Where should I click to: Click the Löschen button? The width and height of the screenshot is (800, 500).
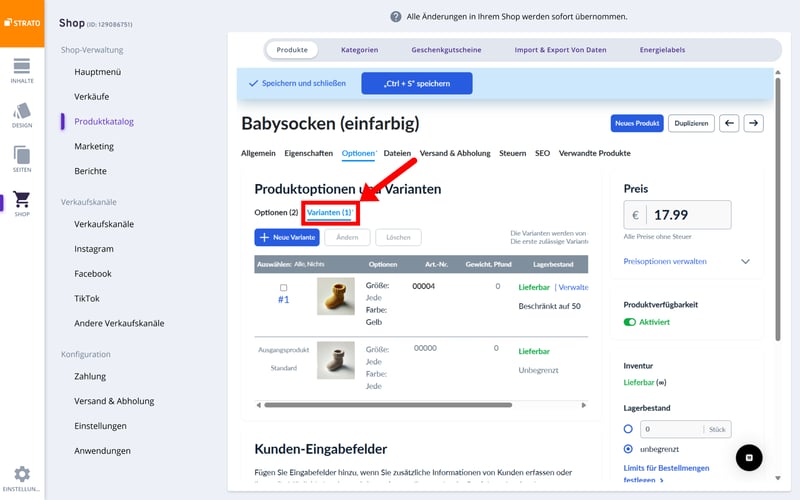[x=398, y=237]
